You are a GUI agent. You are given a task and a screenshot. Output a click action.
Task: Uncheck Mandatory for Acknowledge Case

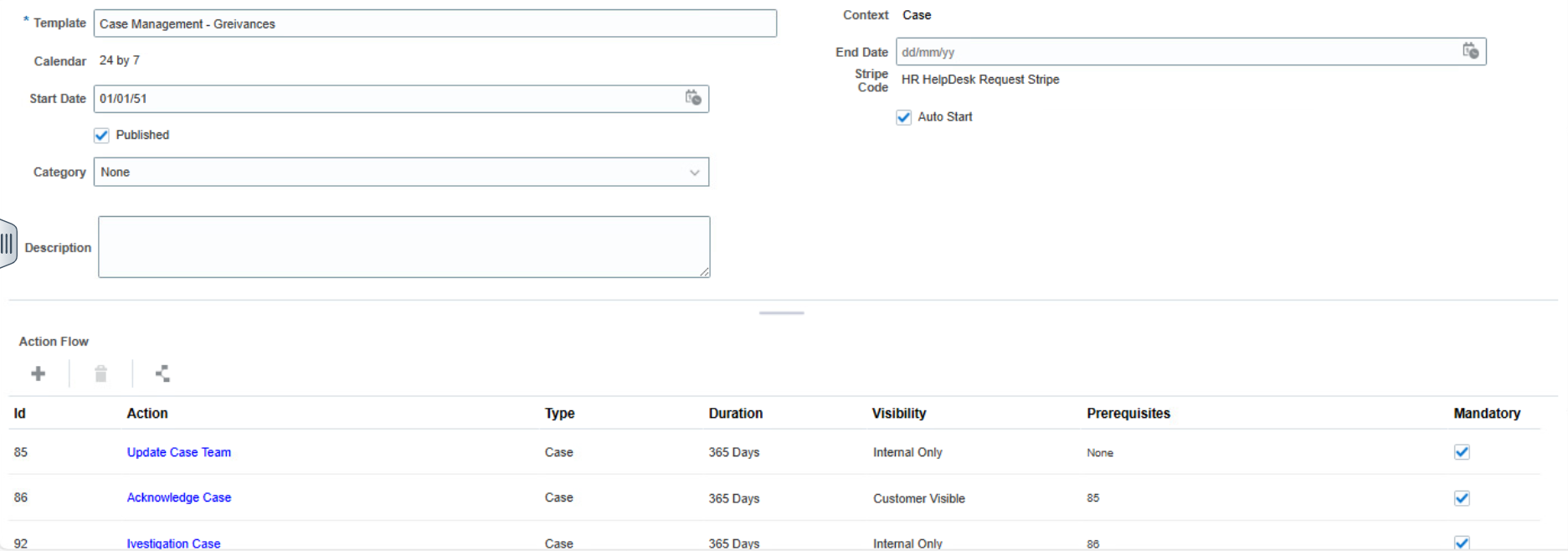coord(1462,498)
